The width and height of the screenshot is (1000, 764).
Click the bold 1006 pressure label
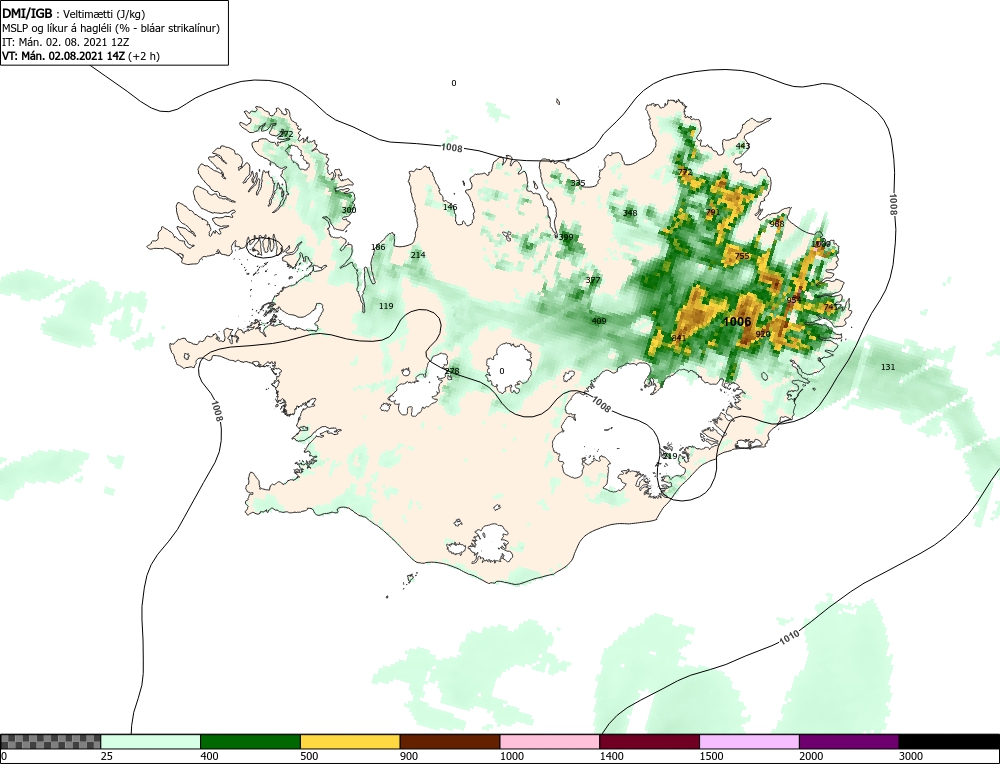pyautogui.click(x=737, y=322)
